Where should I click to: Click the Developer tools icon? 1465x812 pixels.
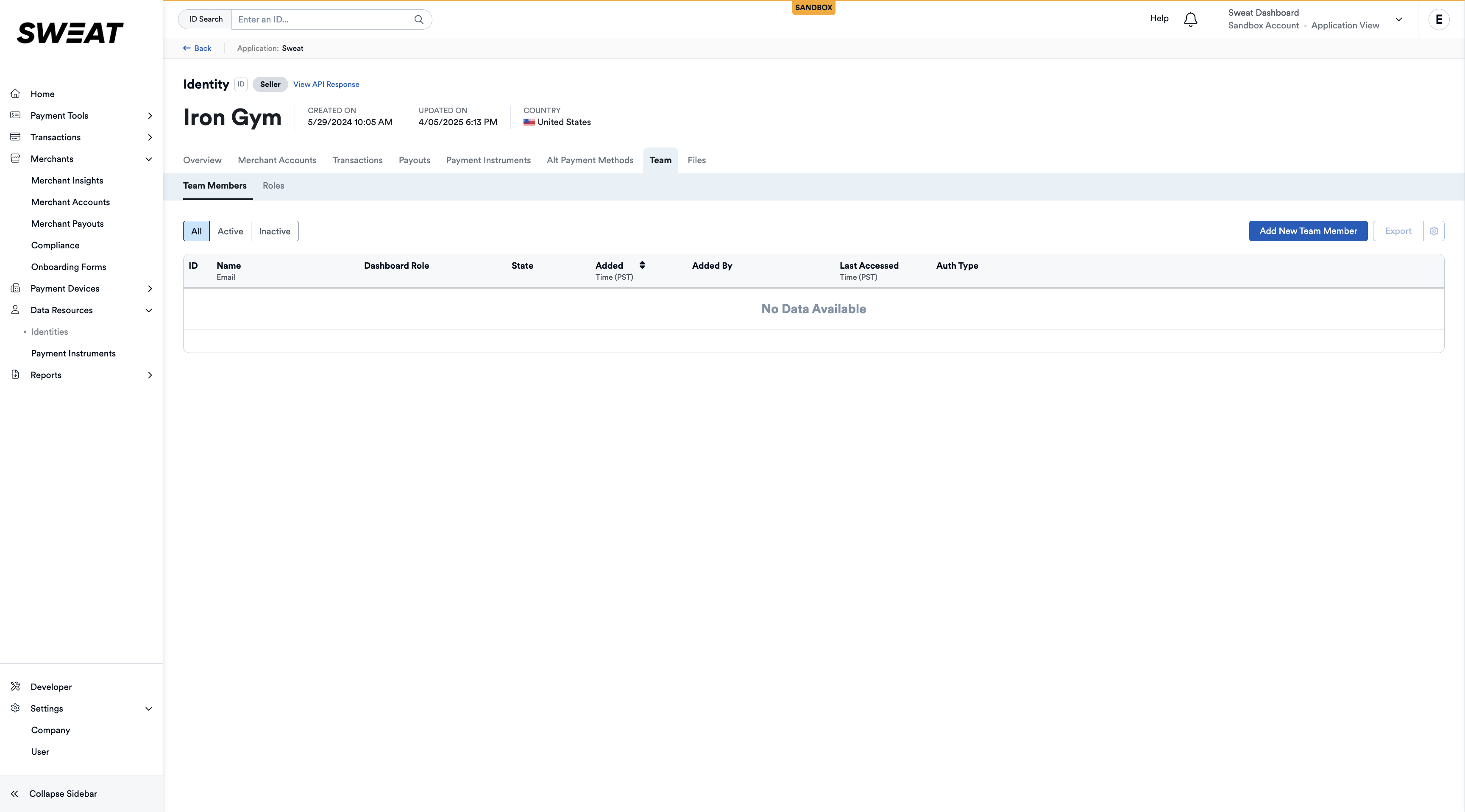coord(15,686)
